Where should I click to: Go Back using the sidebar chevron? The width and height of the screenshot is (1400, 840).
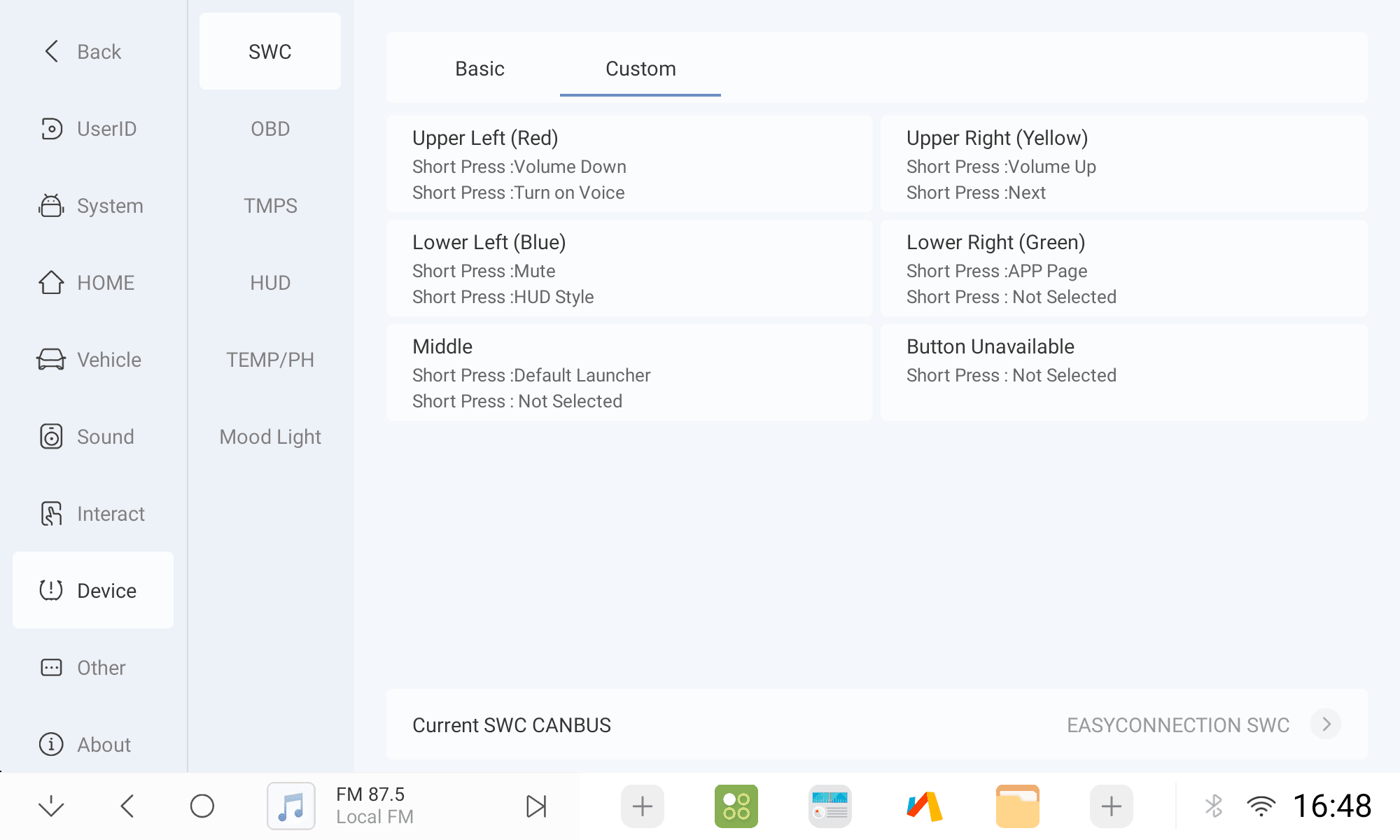(52, 51)
